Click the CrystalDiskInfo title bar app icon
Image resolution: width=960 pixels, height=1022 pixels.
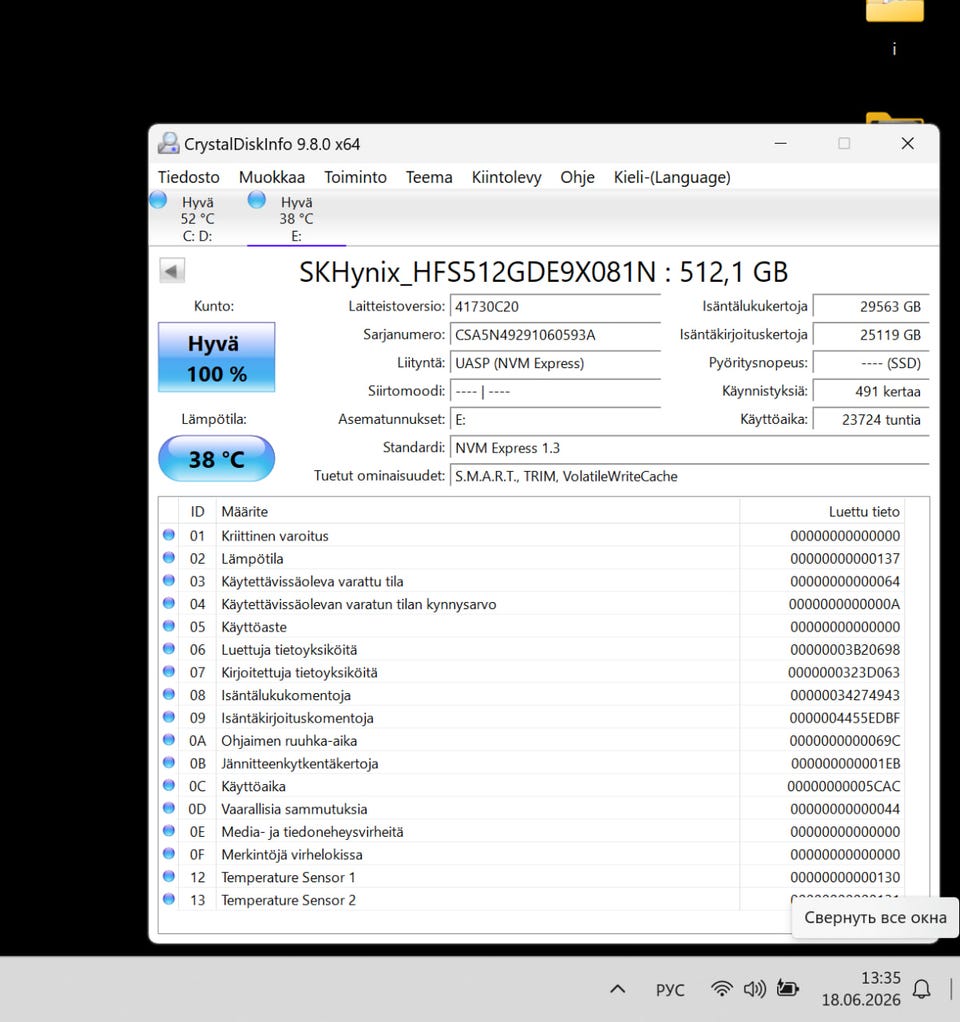(169, 143)
